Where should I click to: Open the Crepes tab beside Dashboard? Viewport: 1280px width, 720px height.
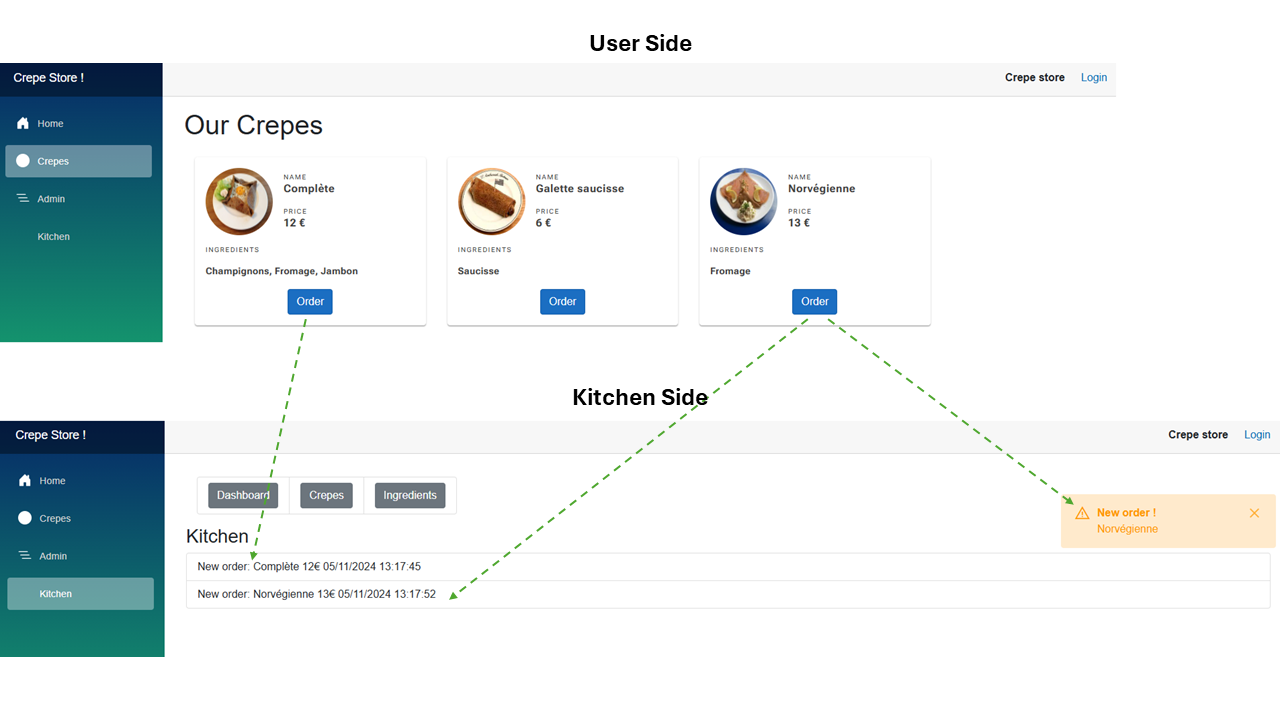(326, 495)
